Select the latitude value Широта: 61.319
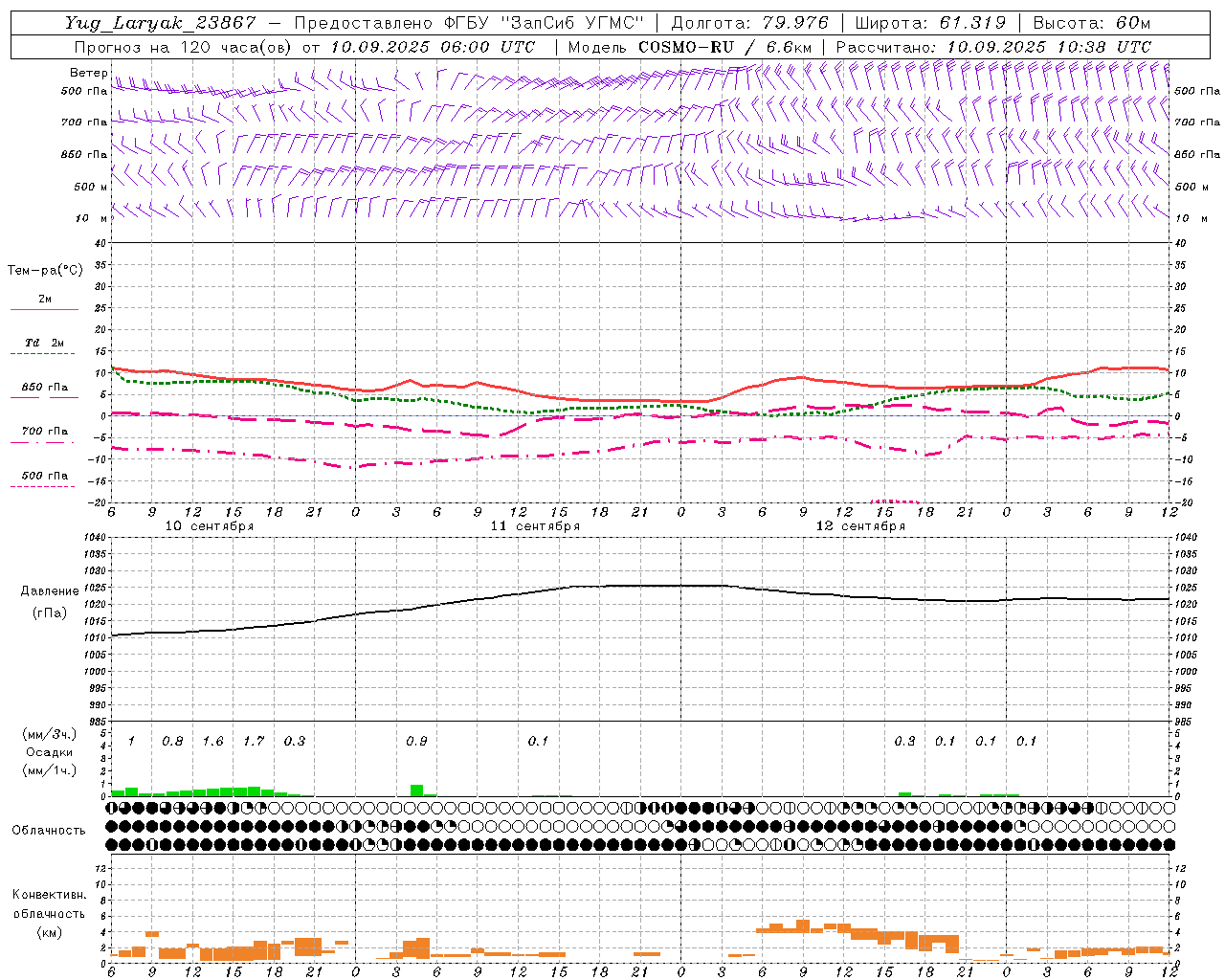Image resolution: width=1225 pixels, height=980 pixels. point(930,24)
